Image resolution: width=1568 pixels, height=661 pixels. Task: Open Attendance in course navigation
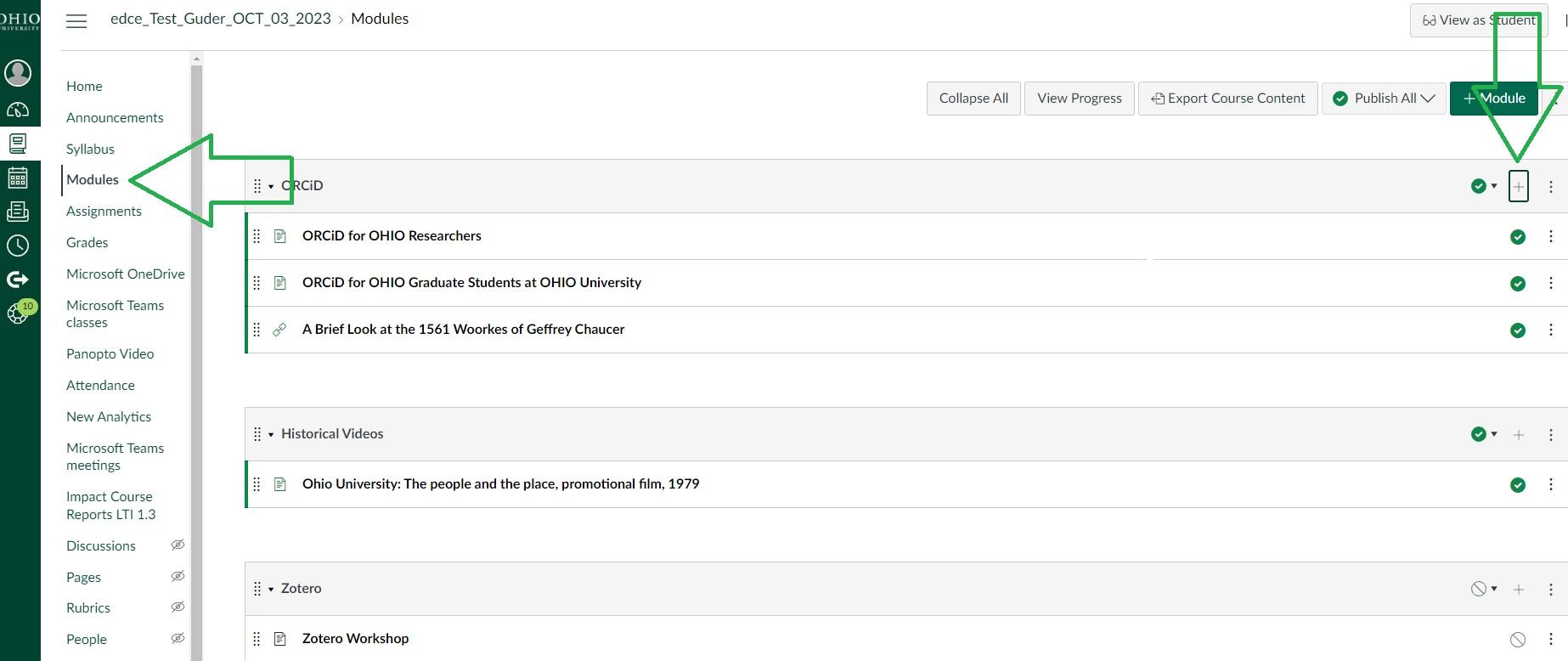100,385
